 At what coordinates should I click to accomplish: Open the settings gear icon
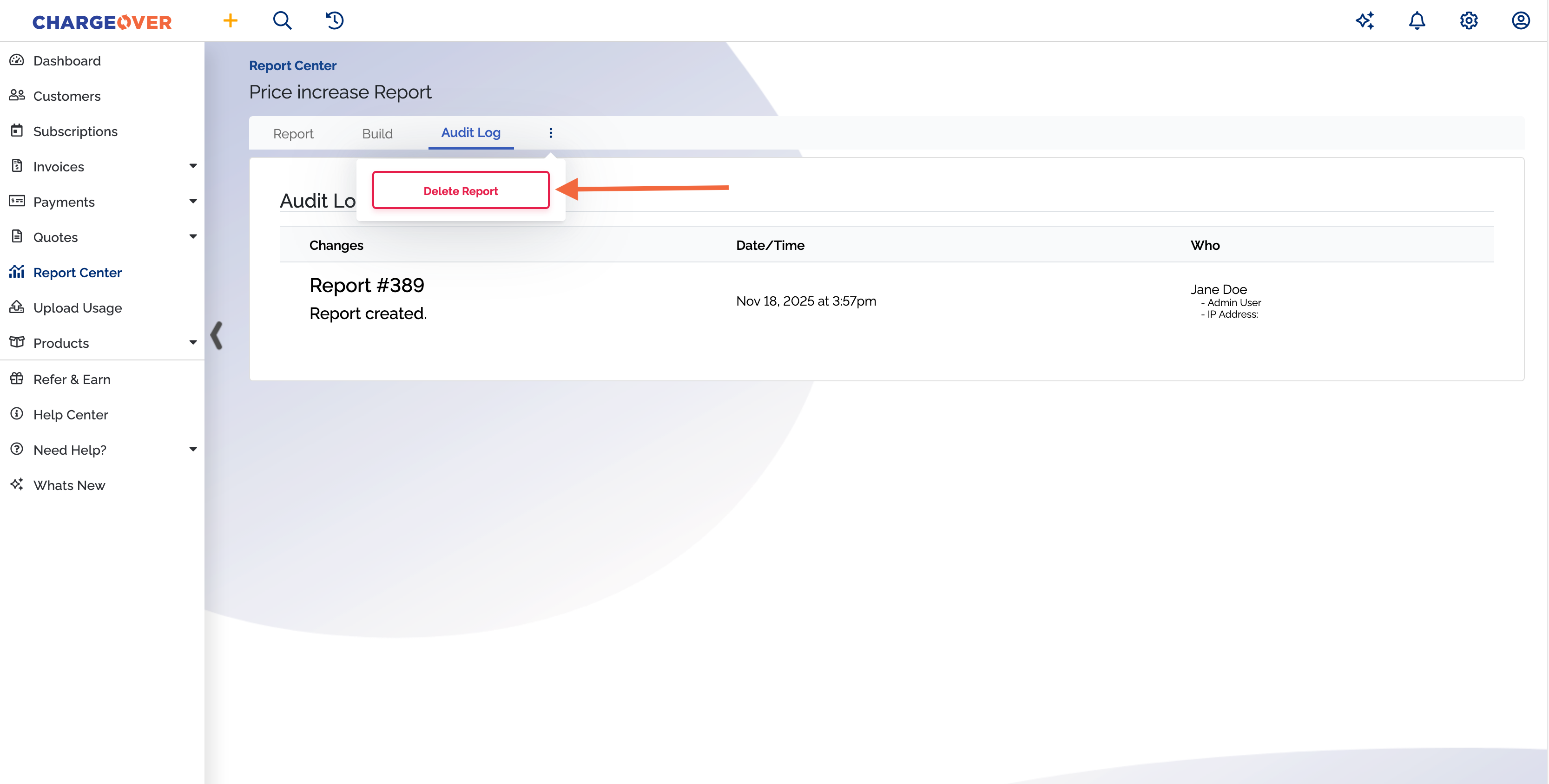[x=1469, y=21]
